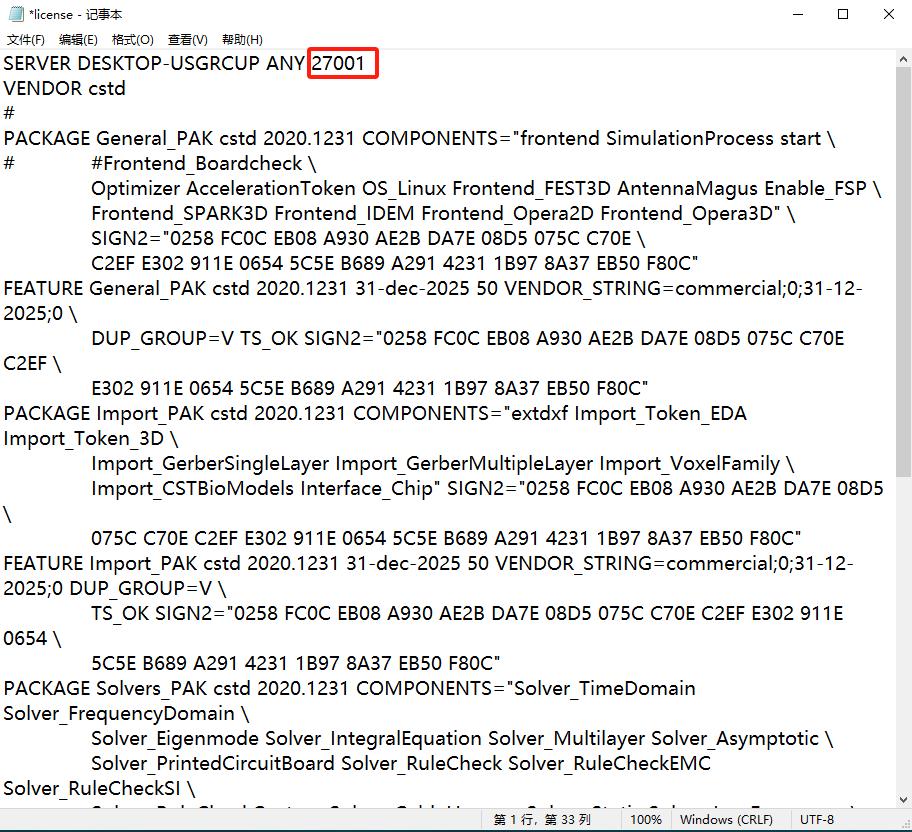Click the word OS_Linux

[404, 189]
